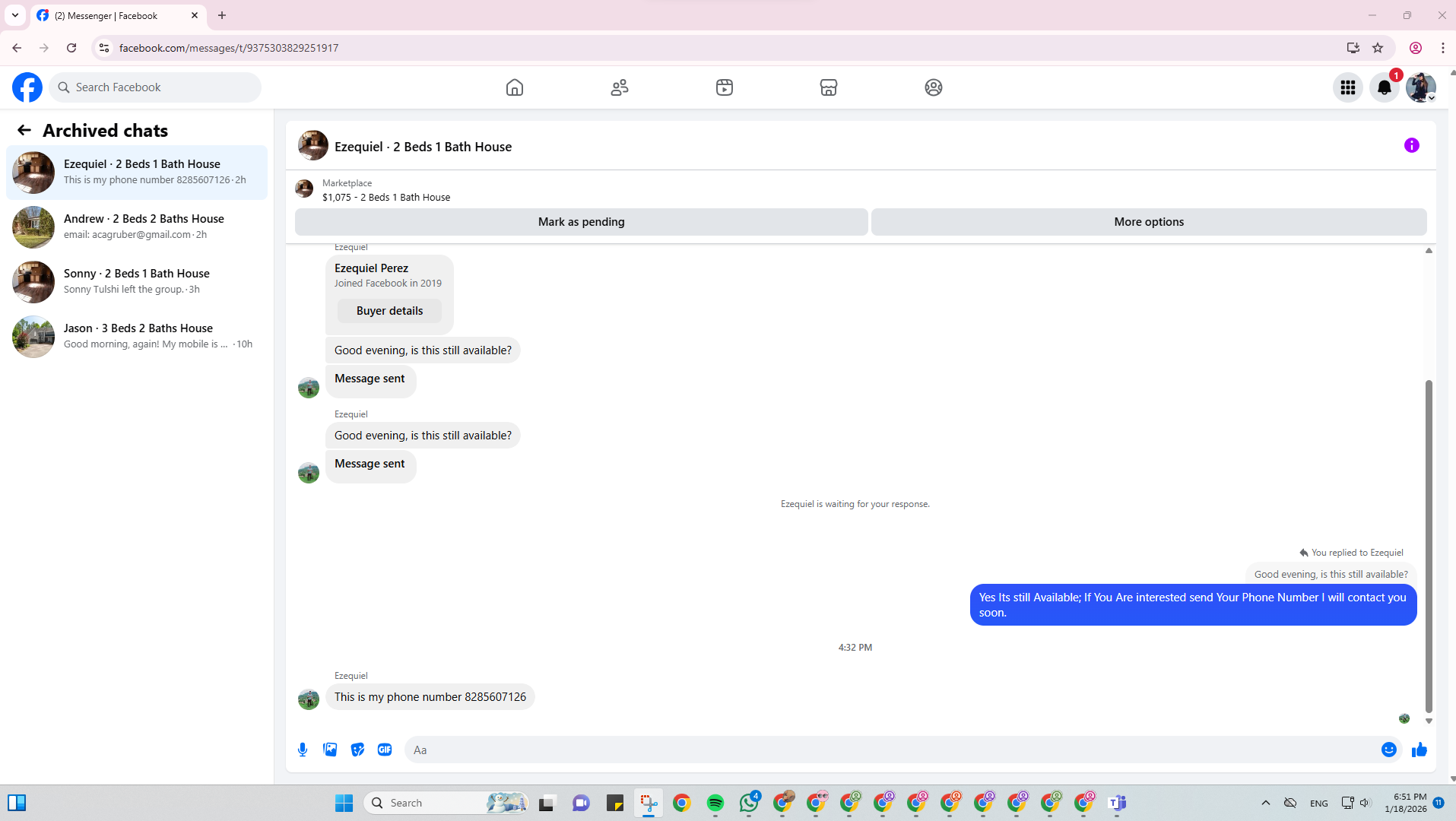
Task: Reload the page
Action: tap(71, 48)
